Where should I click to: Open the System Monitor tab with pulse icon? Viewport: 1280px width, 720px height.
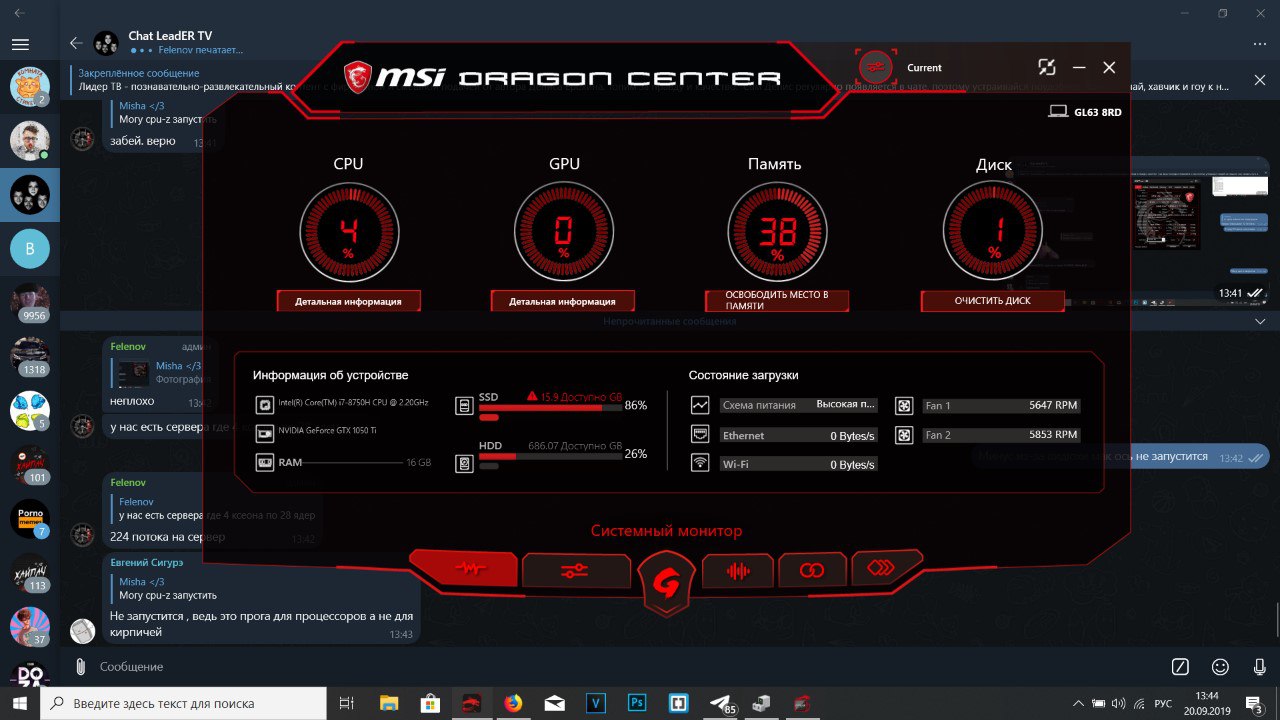tap(465, 568)
